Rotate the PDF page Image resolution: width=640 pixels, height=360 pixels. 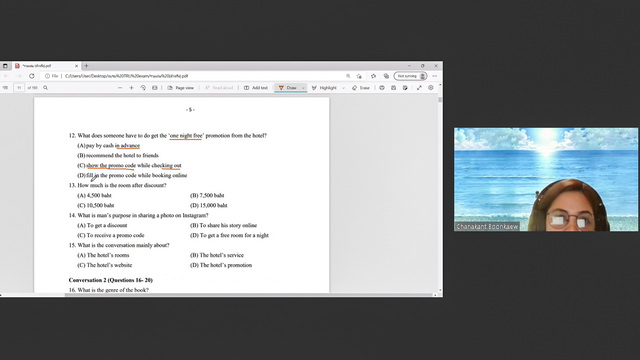coord(143,88)
